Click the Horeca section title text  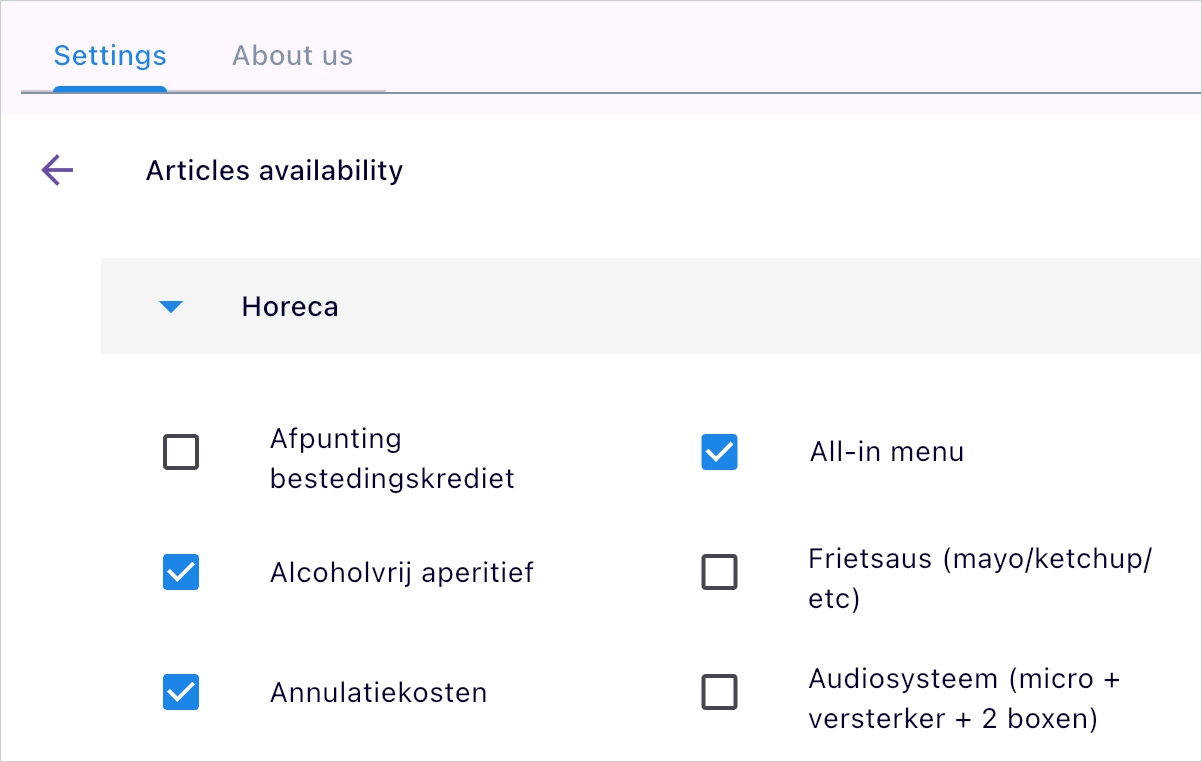coord(290,307)
